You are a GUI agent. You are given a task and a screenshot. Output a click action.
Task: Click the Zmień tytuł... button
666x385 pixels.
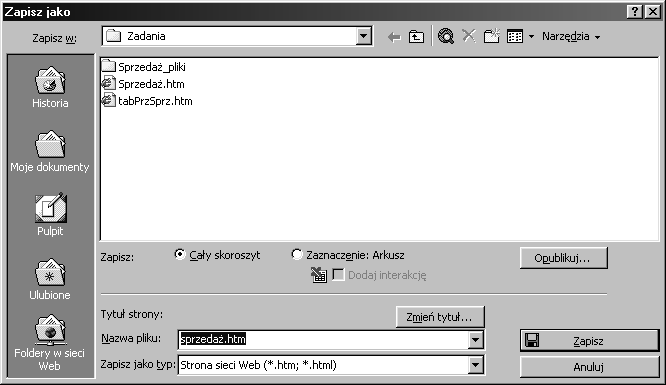point(440,317)
